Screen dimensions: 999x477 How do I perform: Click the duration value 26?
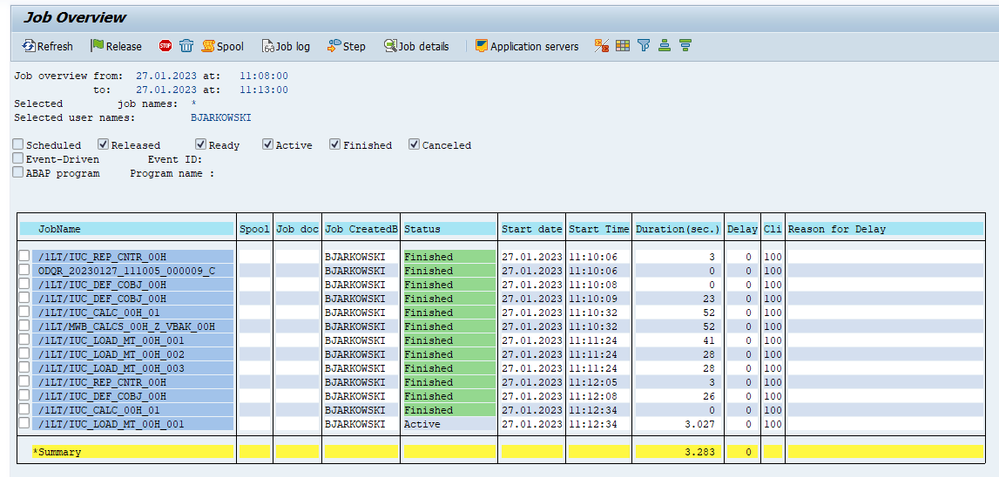[x=710, y=396]
